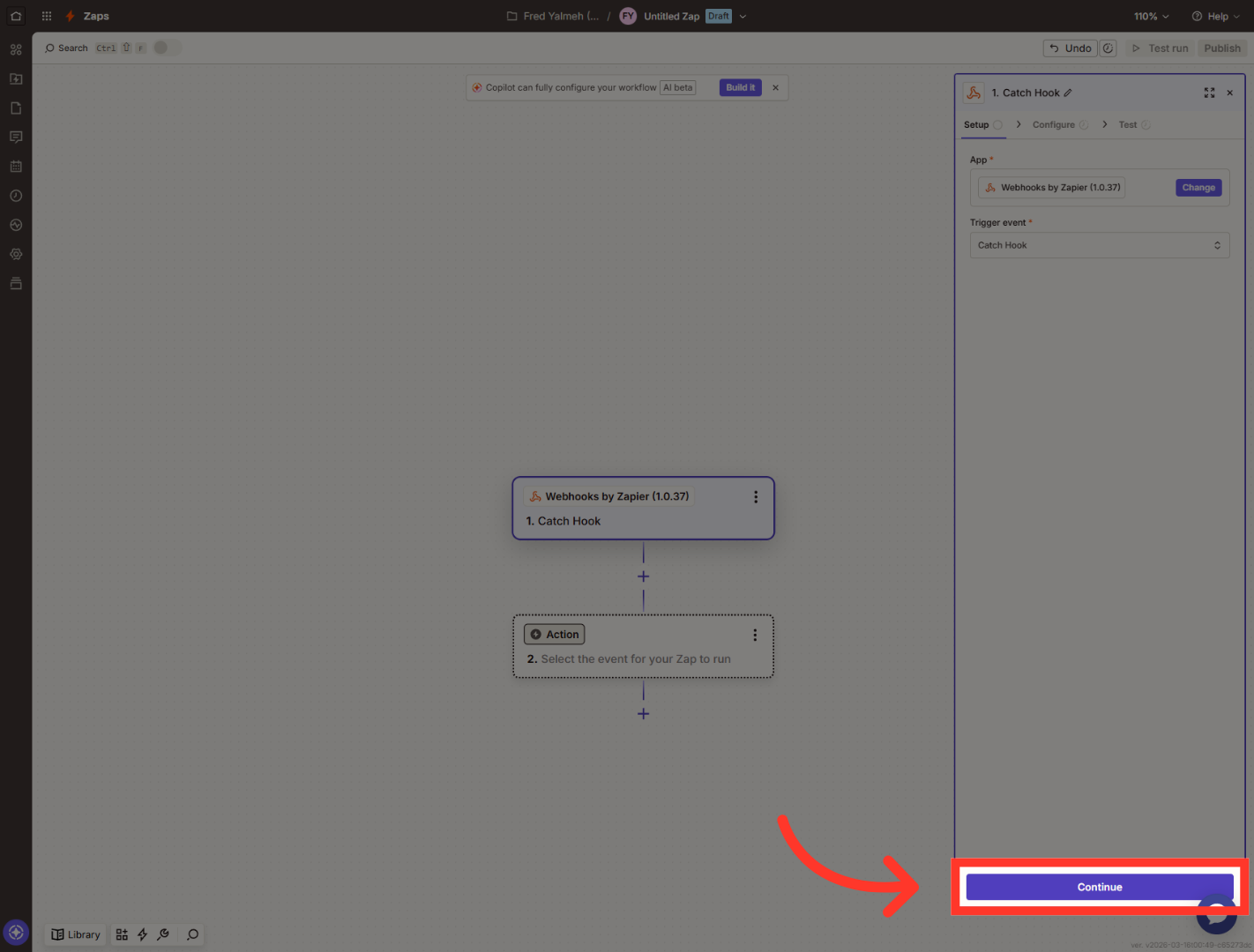The height and width of the screenshot is (952, 1254).
Task: Open the blank page icon in sidebar
Action: pyautogui.click(x=16, y=108)
